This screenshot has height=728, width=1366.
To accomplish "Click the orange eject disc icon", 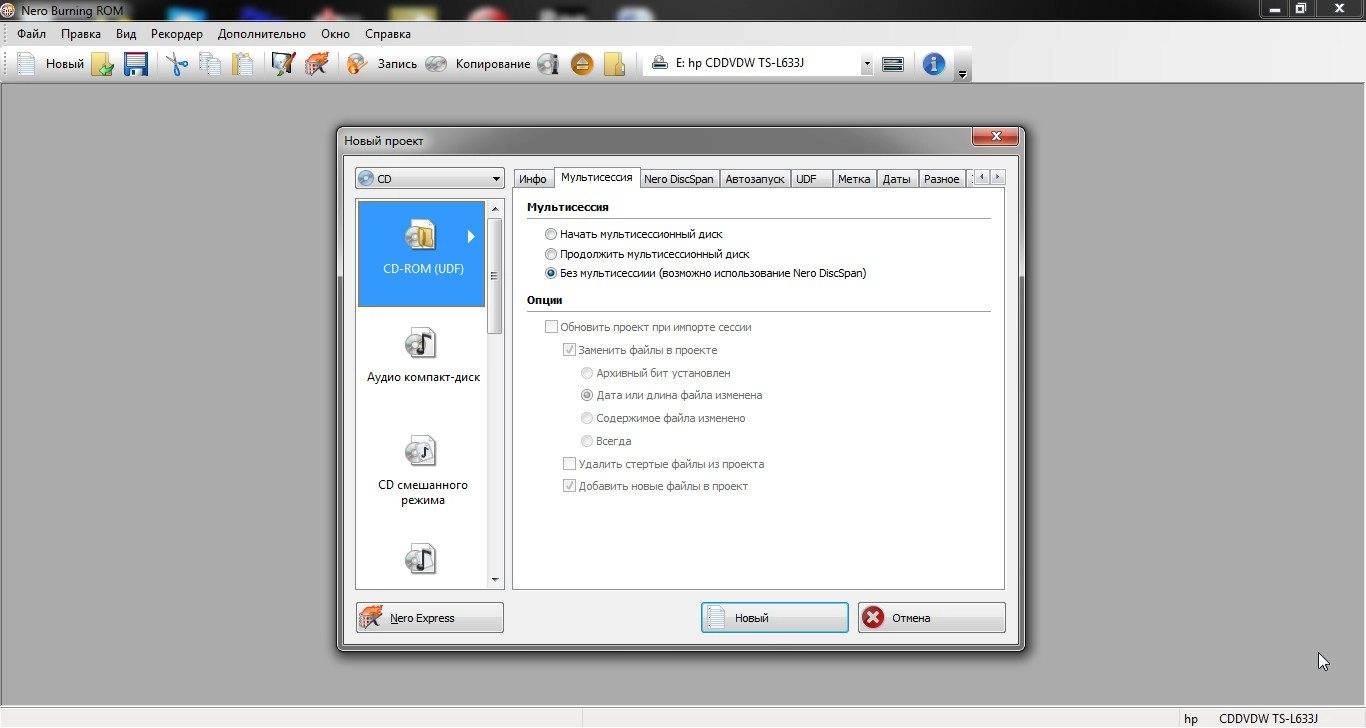I will [x=582, y=64].
